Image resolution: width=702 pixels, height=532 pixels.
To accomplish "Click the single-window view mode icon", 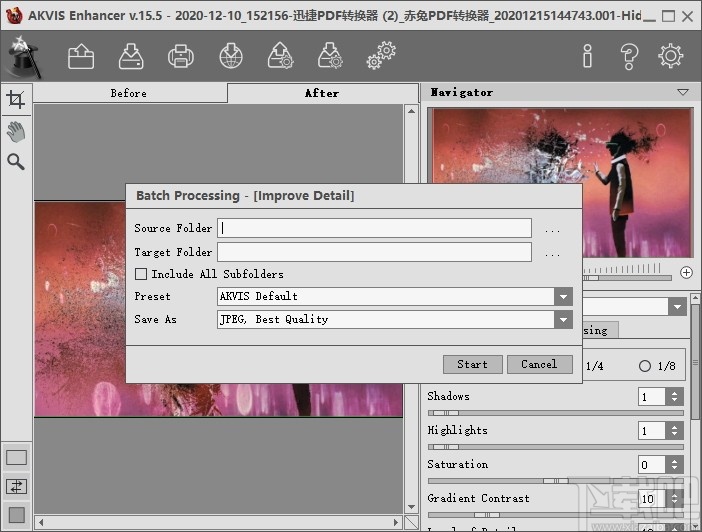I will point(17,457).
